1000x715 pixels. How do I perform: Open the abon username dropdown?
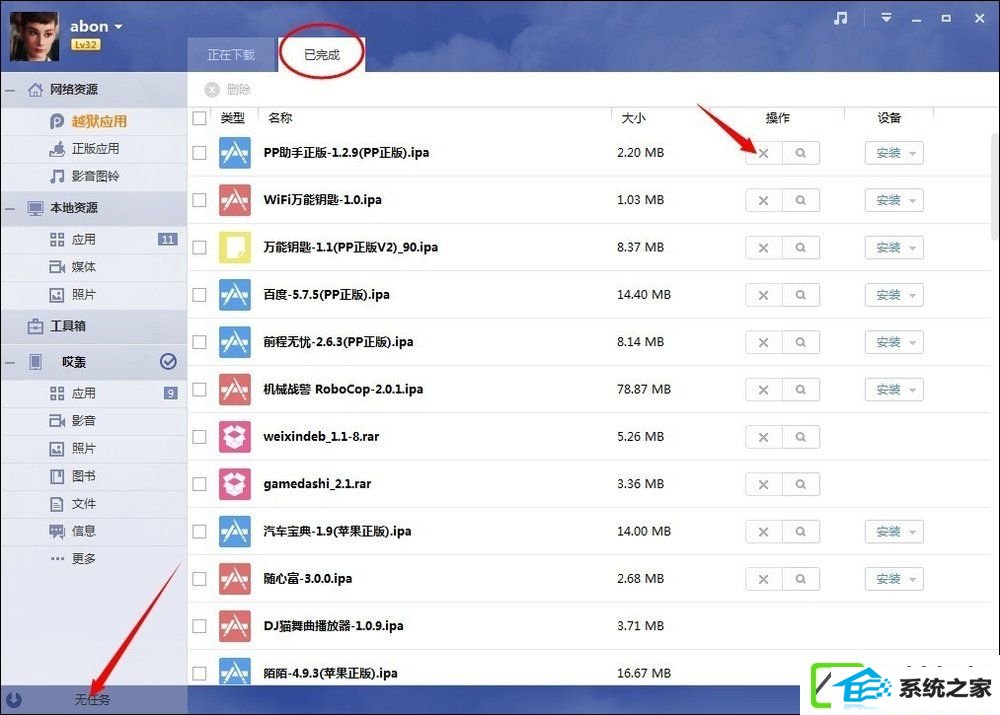tap(96, 26)
